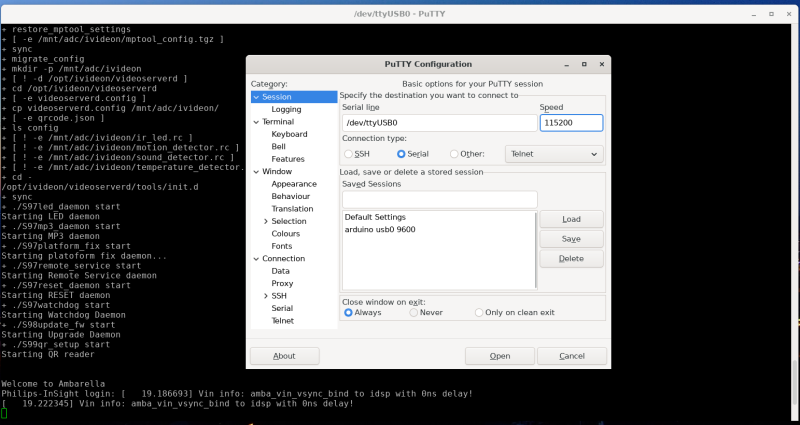Focus the Speed input field
Screen dimensions: 800x425
point(571,123)
